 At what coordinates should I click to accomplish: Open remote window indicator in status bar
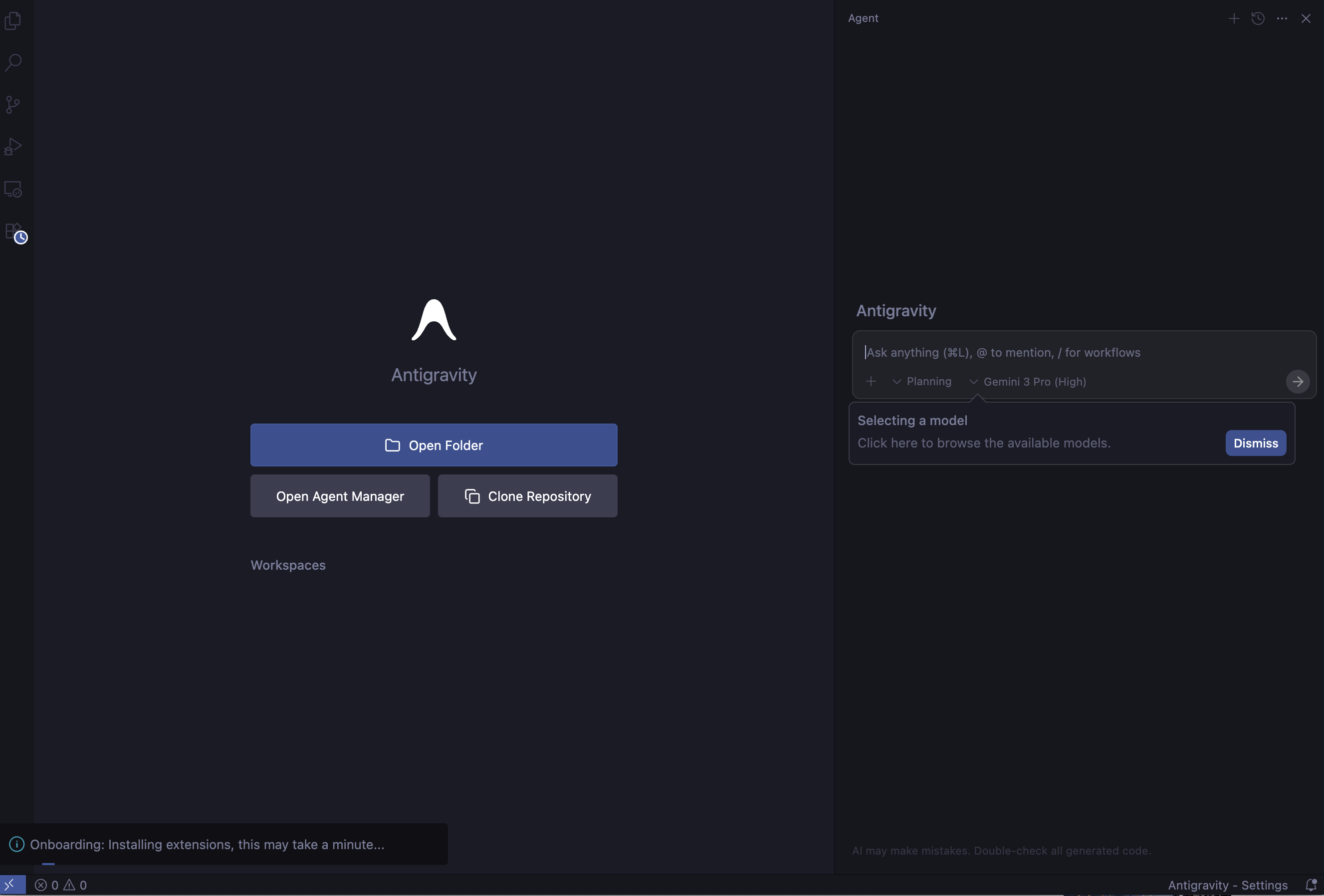click(x=12, y=885)
